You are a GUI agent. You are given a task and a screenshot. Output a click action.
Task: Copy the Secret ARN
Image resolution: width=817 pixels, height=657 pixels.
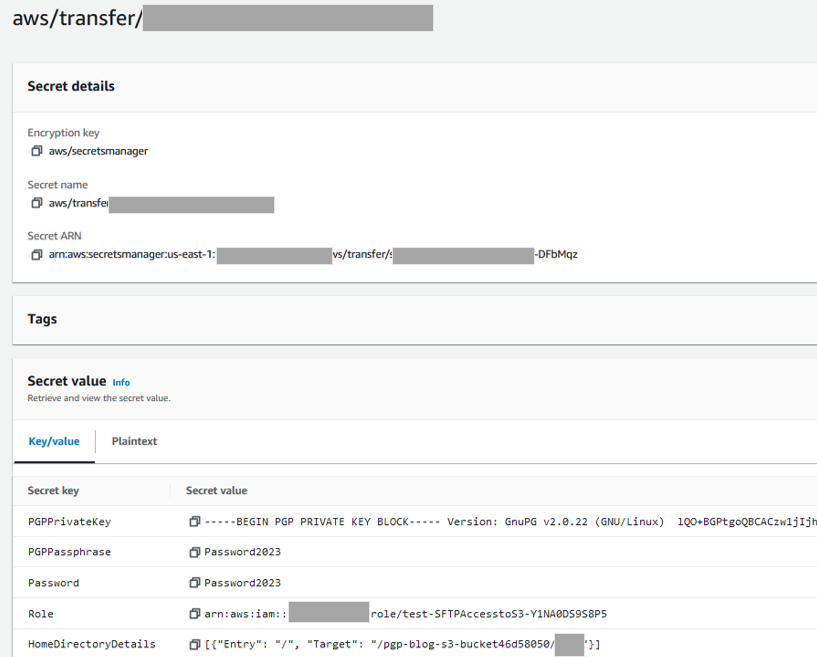[x=35, y=254]
